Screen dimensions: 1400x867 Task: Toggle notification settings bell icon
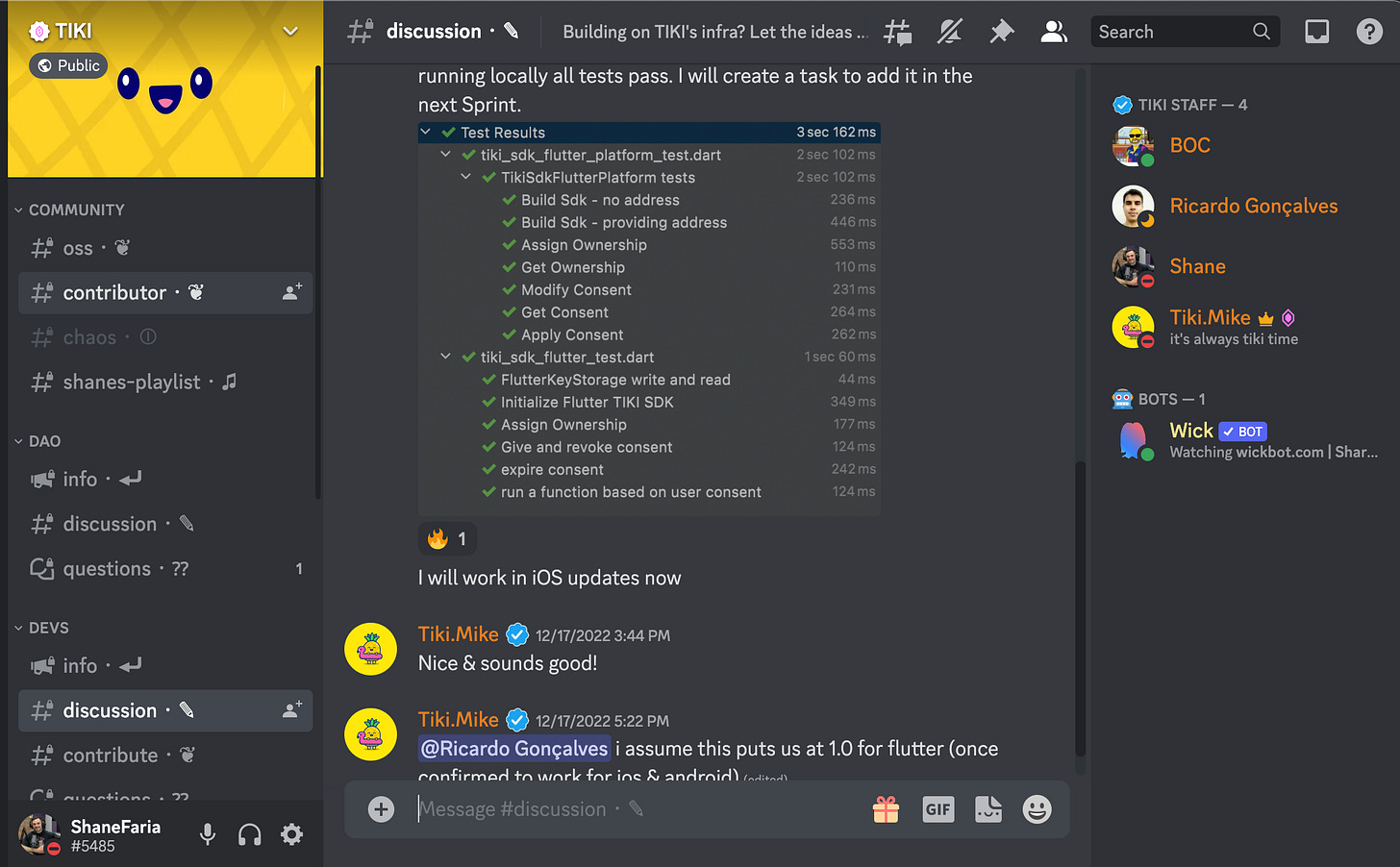click(950, 32)
